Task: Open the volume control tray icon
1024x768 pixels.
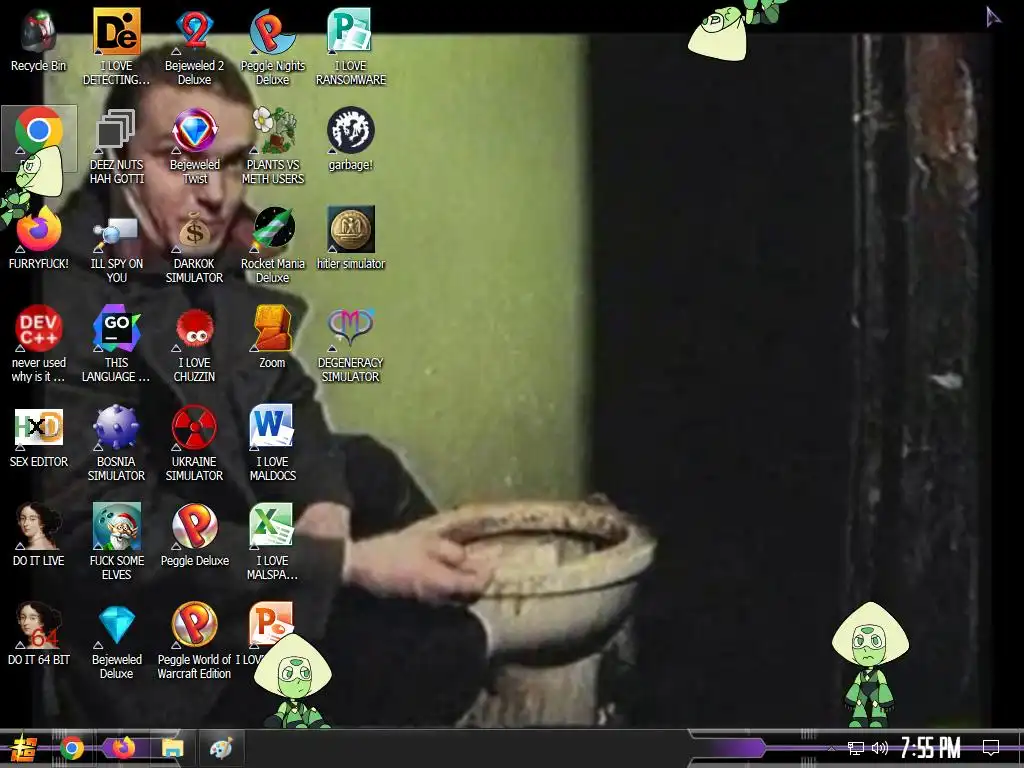Action: pyautogui.click(x=880, y=748)
